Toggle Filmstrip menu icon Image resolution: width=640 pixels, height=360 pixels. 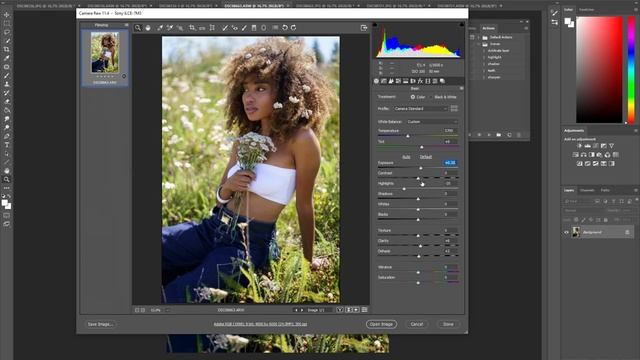[126, 25]
